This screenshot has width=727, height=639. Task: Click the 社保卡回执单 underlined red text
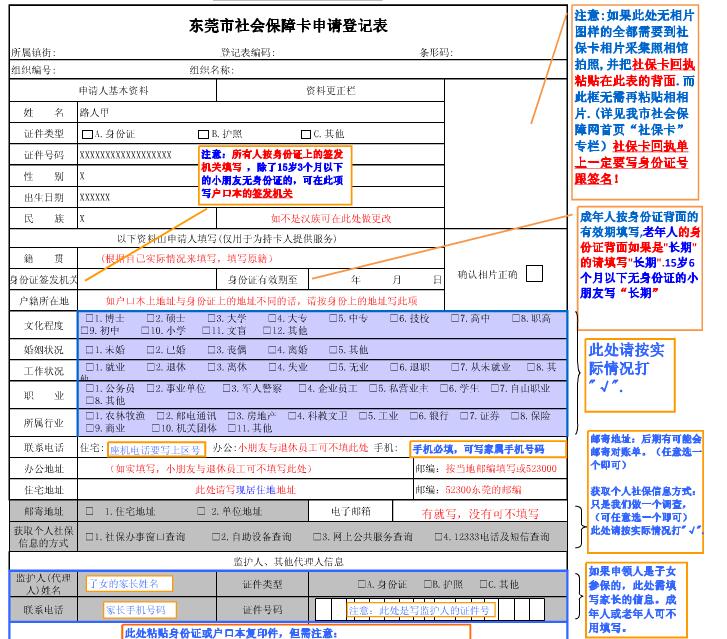pos(650,146)
